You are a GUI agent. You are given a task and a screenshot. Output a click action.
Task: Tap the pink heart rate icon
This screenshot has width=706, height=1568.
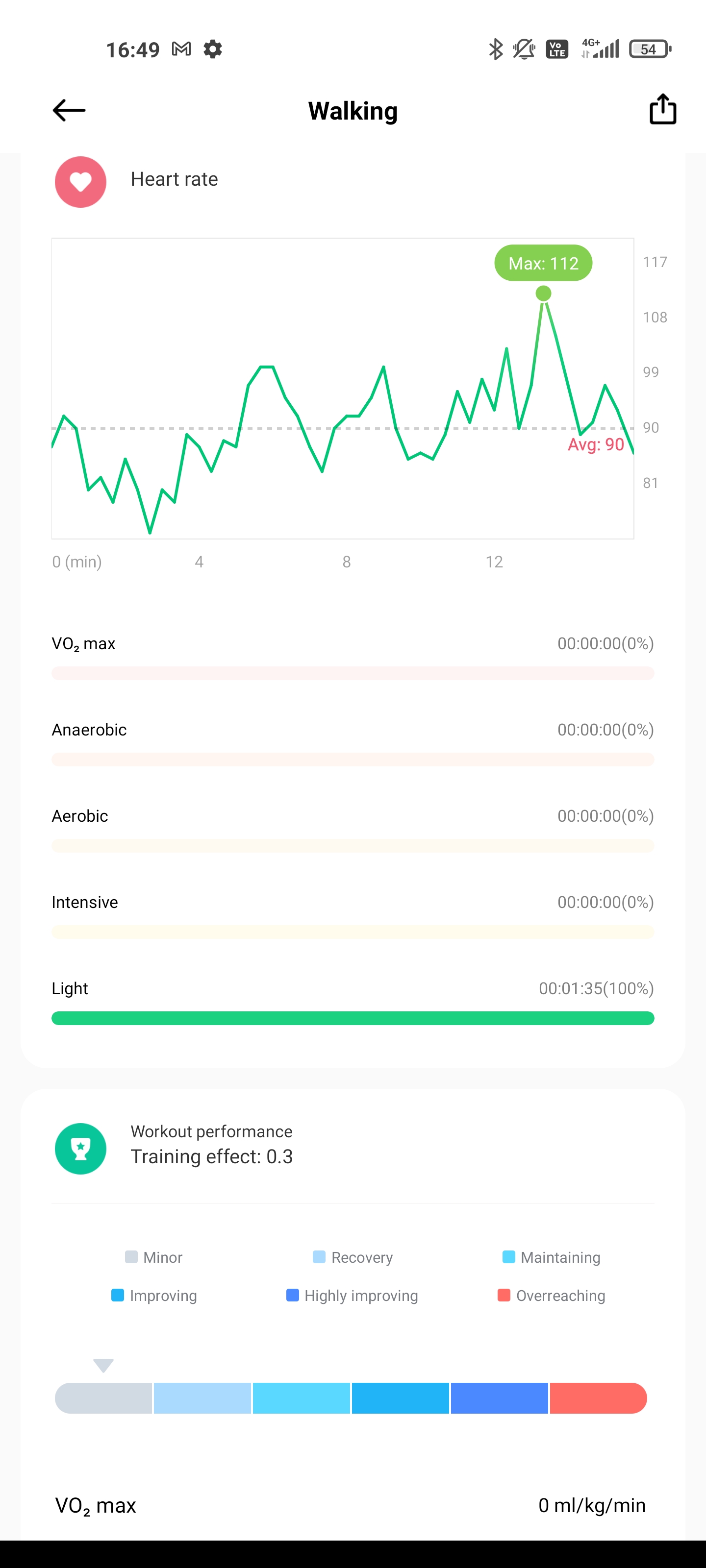(x=80, y=181)
